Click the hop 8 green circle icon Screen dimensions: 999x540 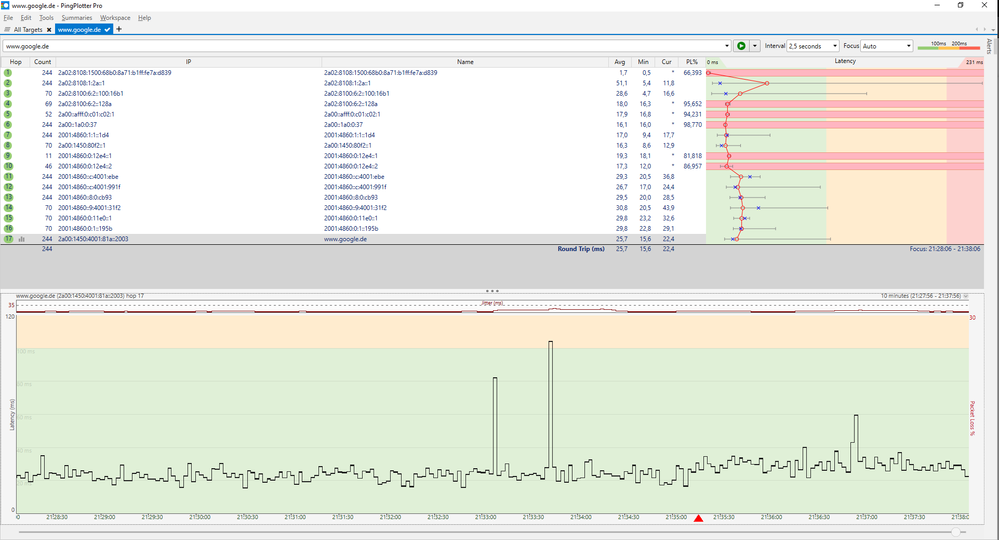click(8, 145)
